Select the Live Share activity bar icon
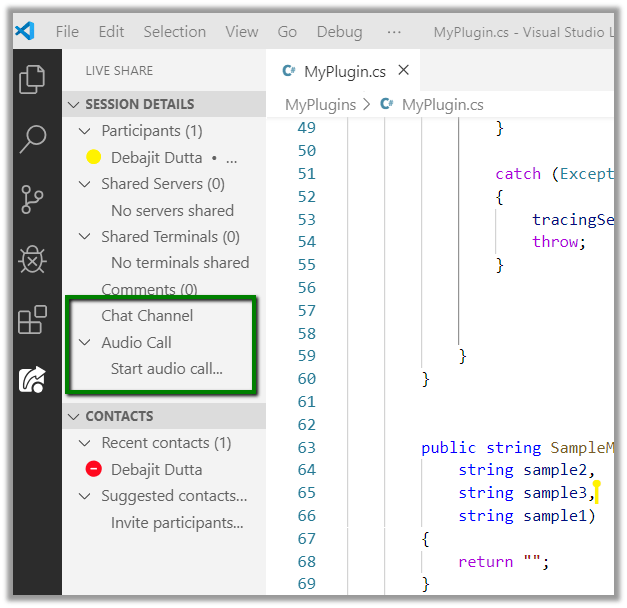 click(x=33, y=380)
